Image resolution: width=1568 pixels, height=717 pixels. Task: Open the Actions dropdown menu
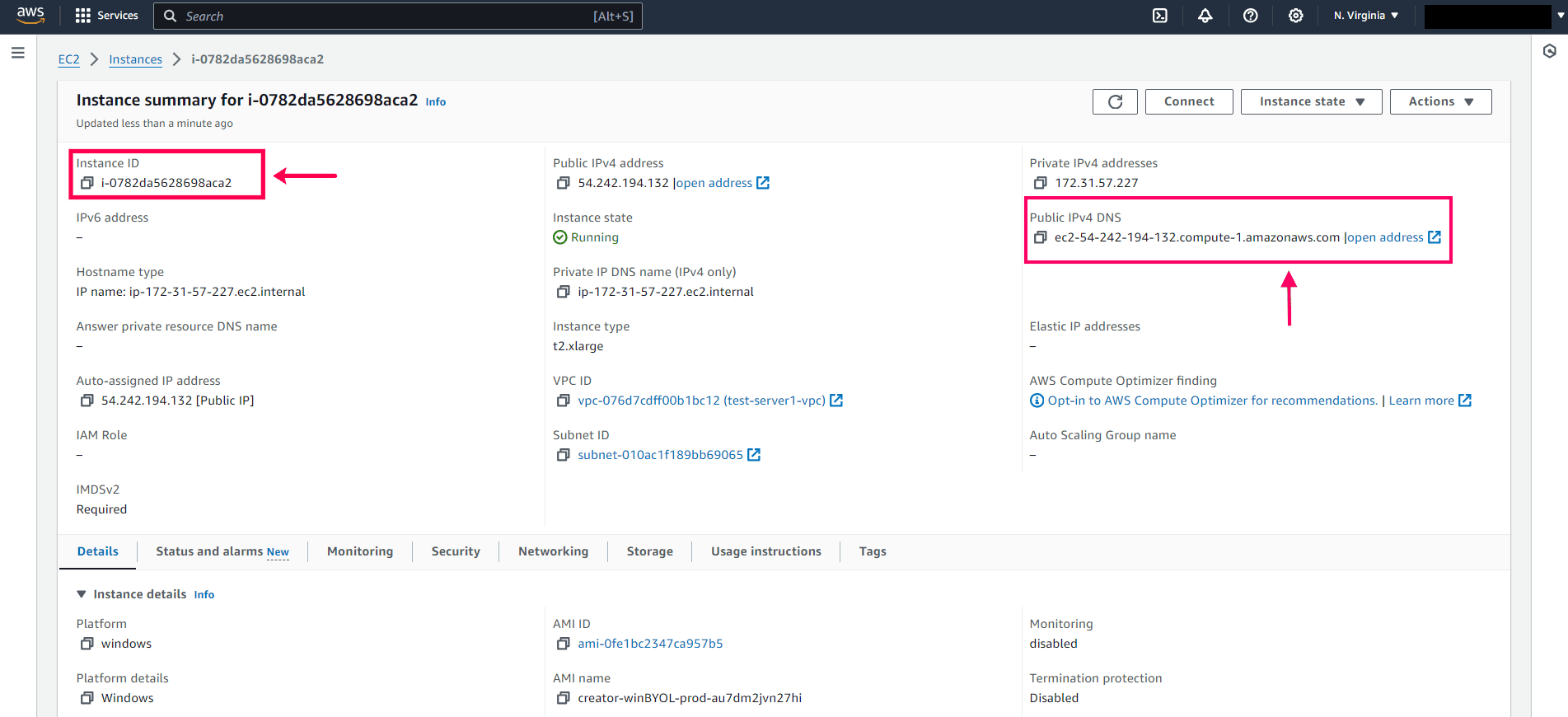pos(1440,101)
